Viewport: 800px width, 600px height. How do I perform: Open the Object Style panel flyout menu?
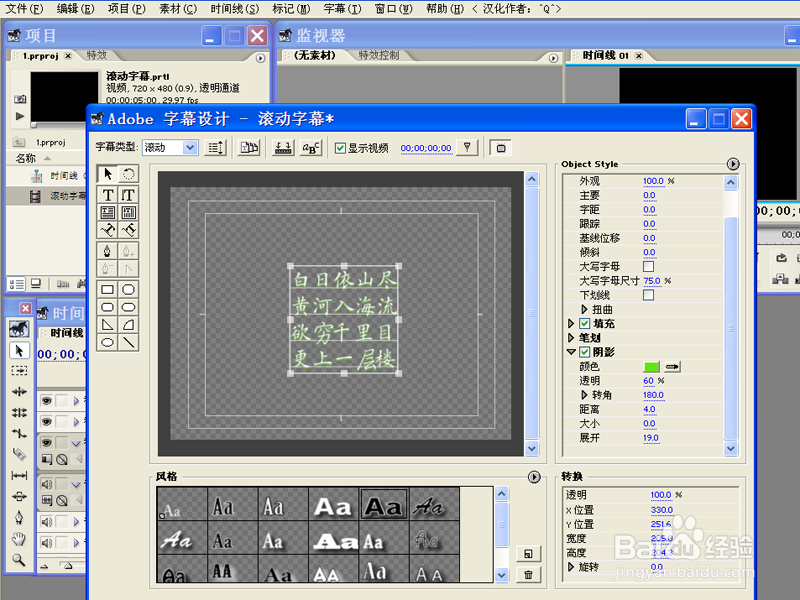[733, 164]
